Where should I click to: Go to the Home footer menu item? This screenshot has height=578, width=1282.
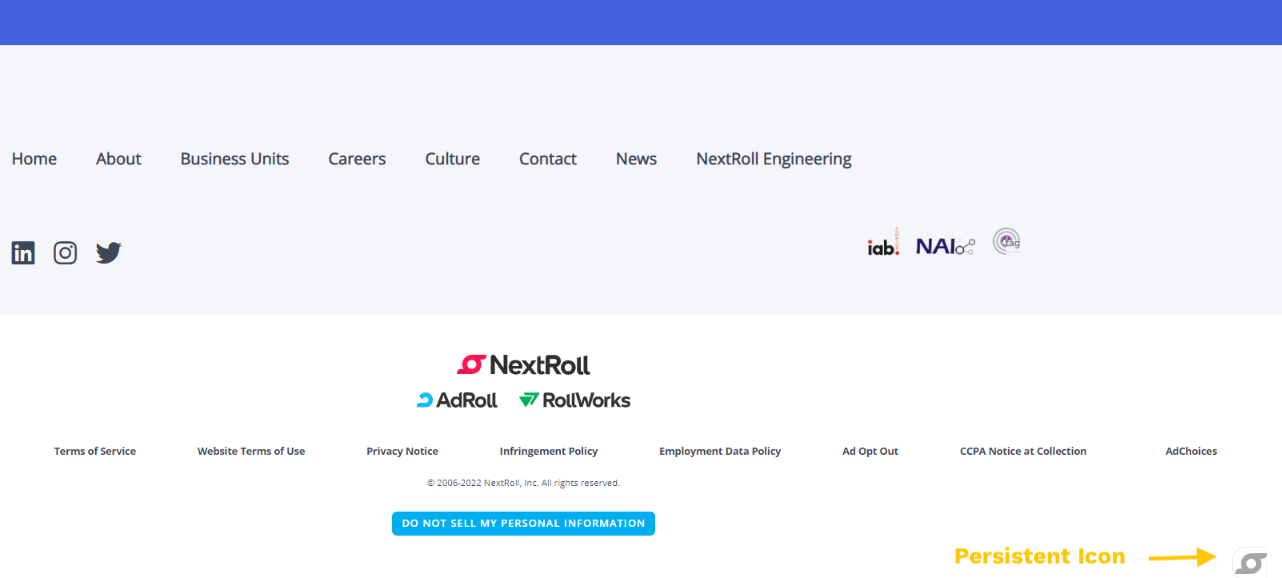tap(34, 159)
